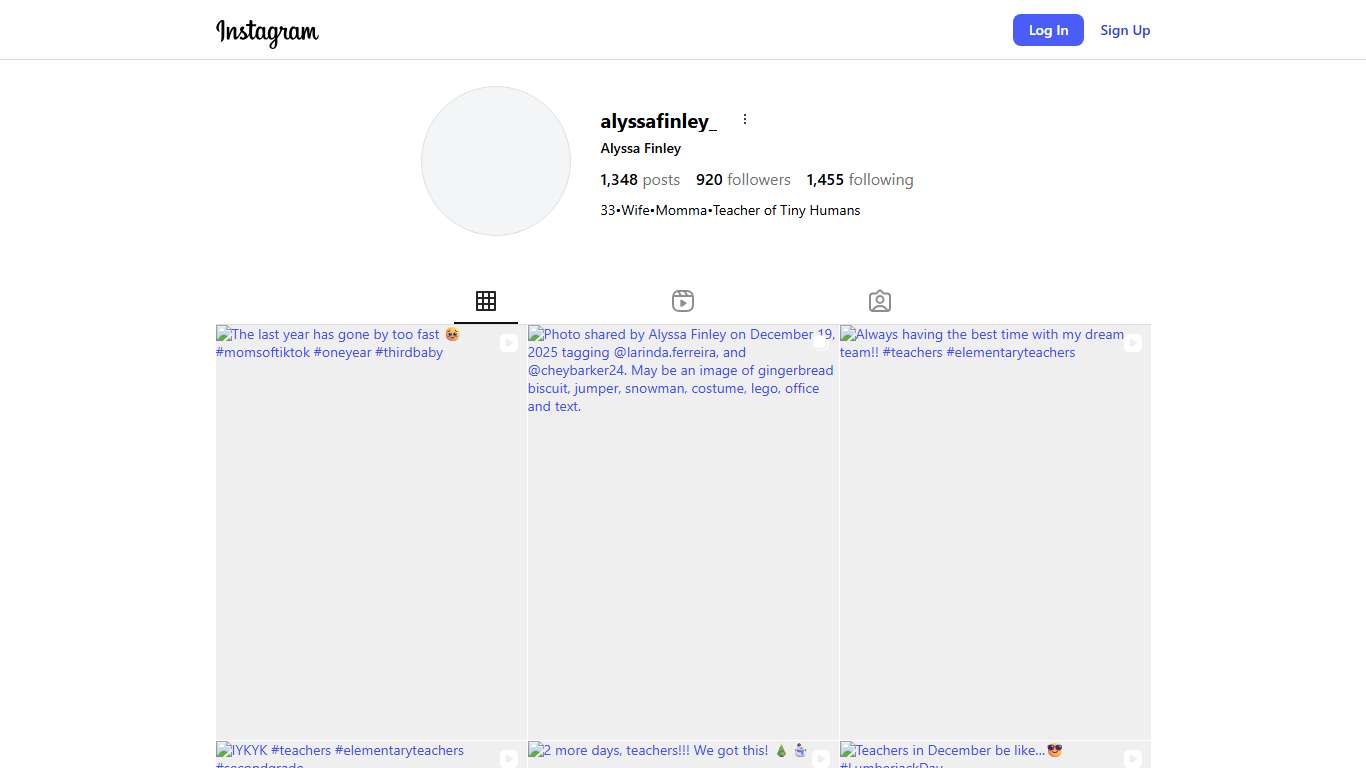The height and width of the screenshot is (768, 1366).
Task: Click the 1,348 posts count
Action: point(640,180)
